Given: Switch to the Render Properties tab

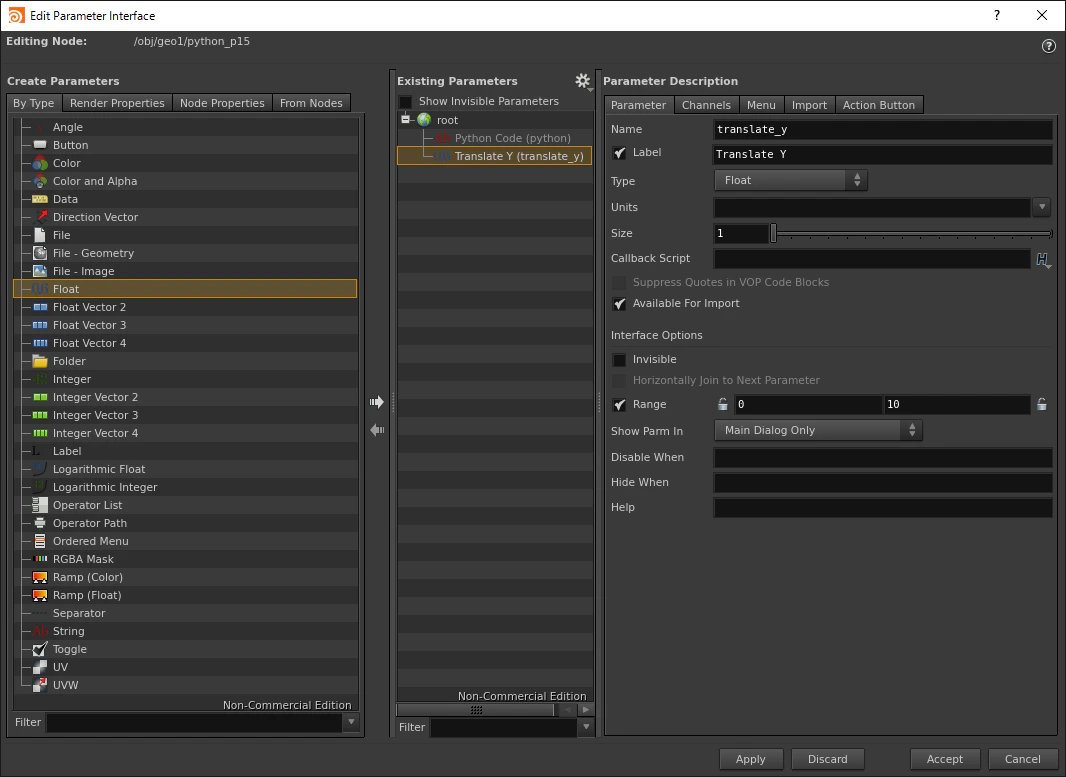Looking at the screenshot, I should tap(117, 103).
